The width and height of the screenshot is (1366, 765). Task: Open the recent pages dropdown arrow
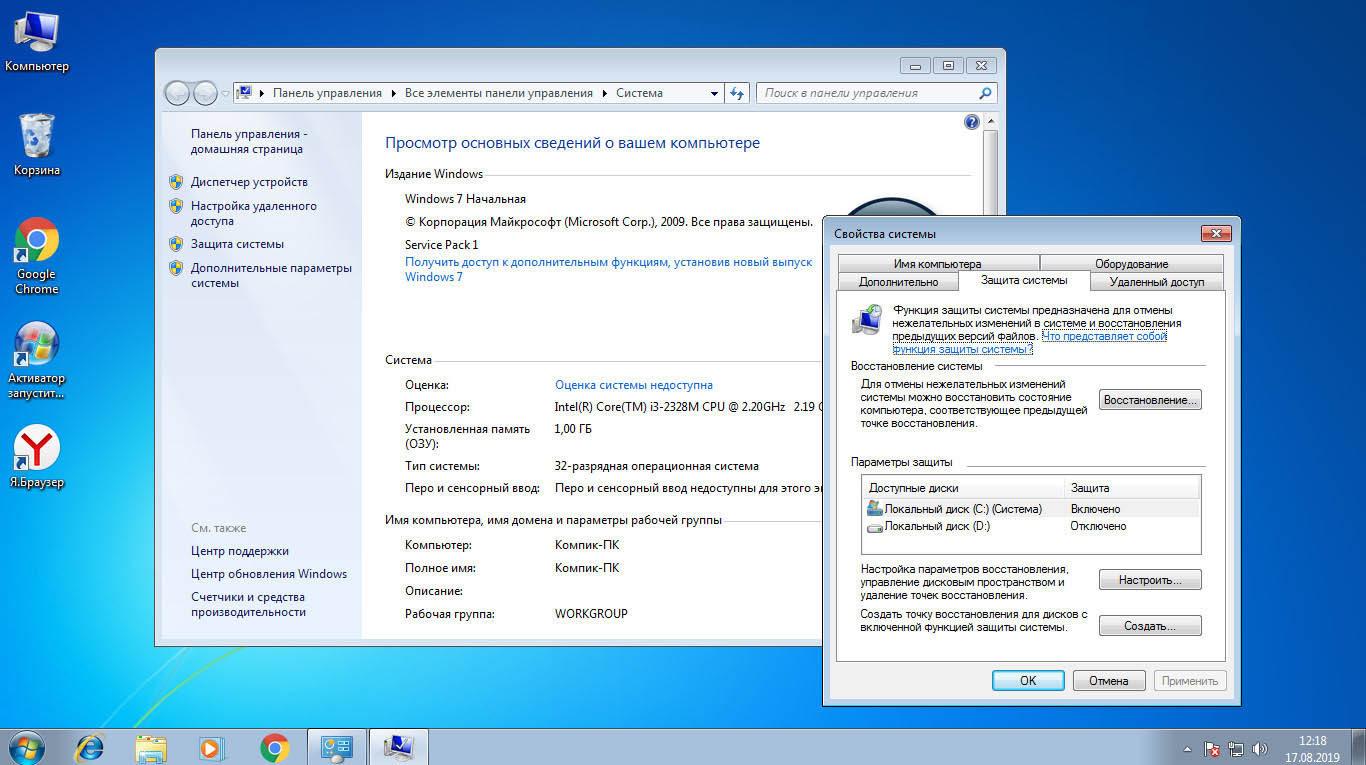pyautogui.click(x=226, y=93)
